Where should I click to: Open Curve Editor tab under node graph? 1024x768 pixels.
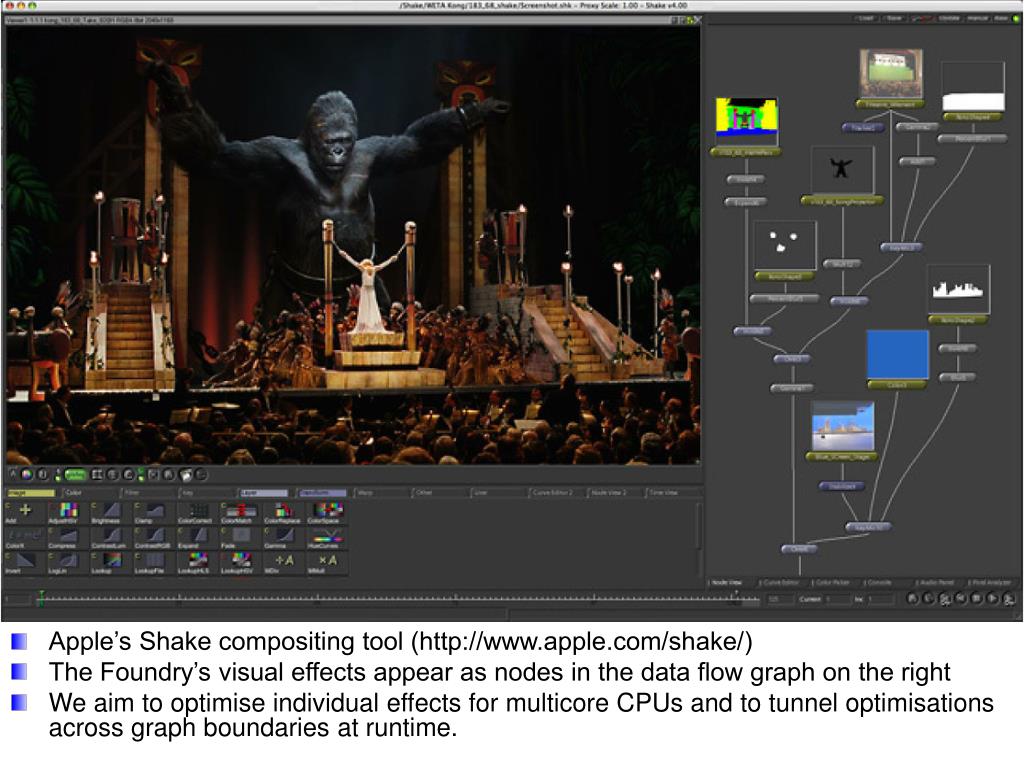point(780,582)
